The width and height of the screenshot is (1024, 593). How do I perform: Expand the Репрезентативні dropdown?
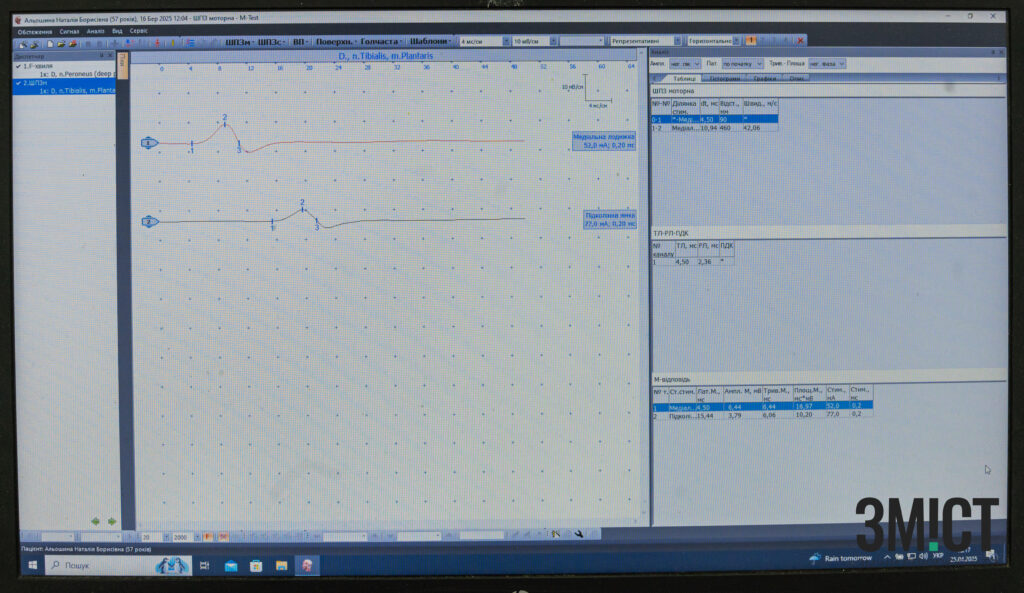click(x=678, y=41)
